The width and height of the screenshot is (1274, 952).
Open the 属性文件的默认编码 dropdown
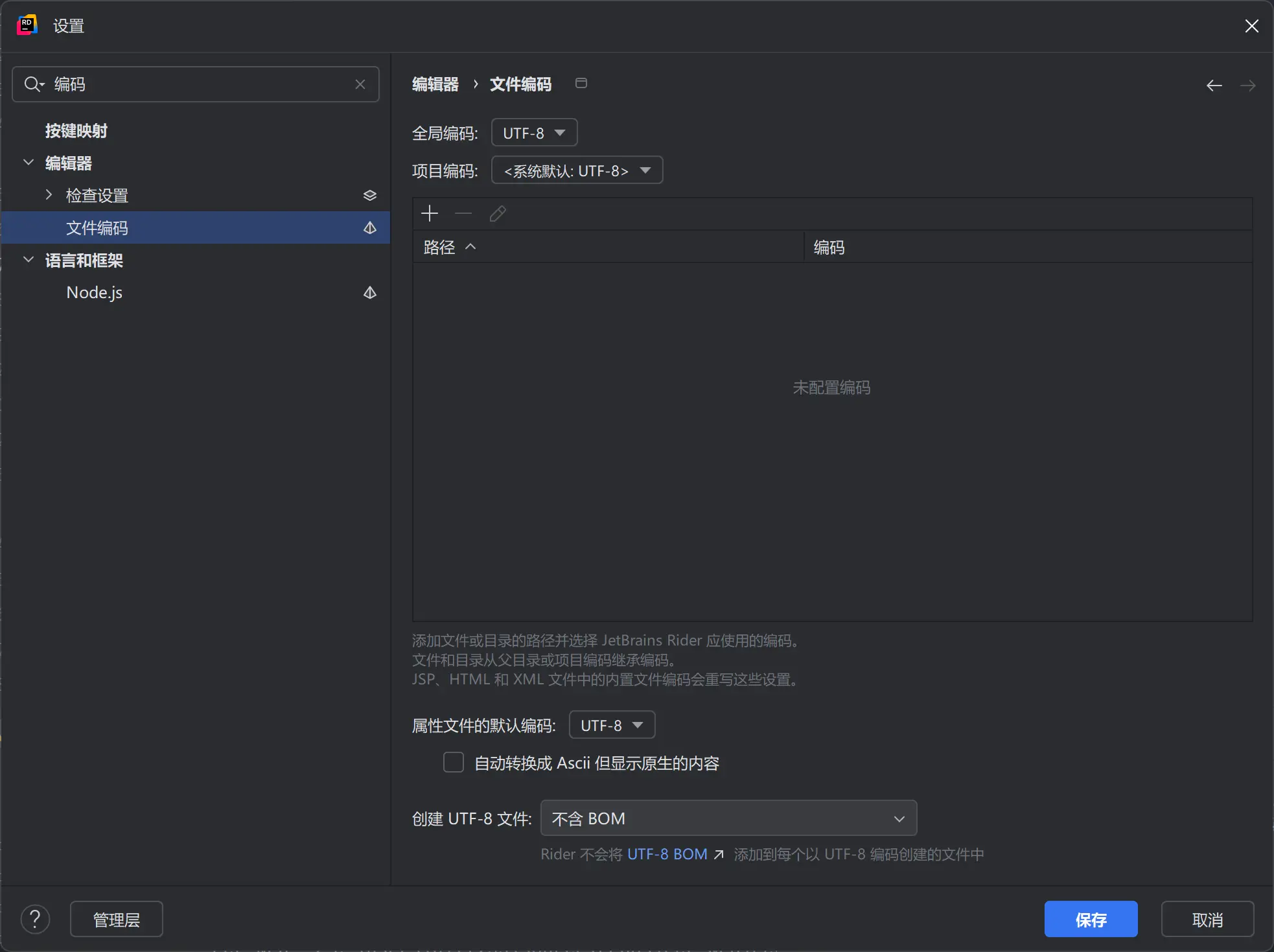pos(612,725)
